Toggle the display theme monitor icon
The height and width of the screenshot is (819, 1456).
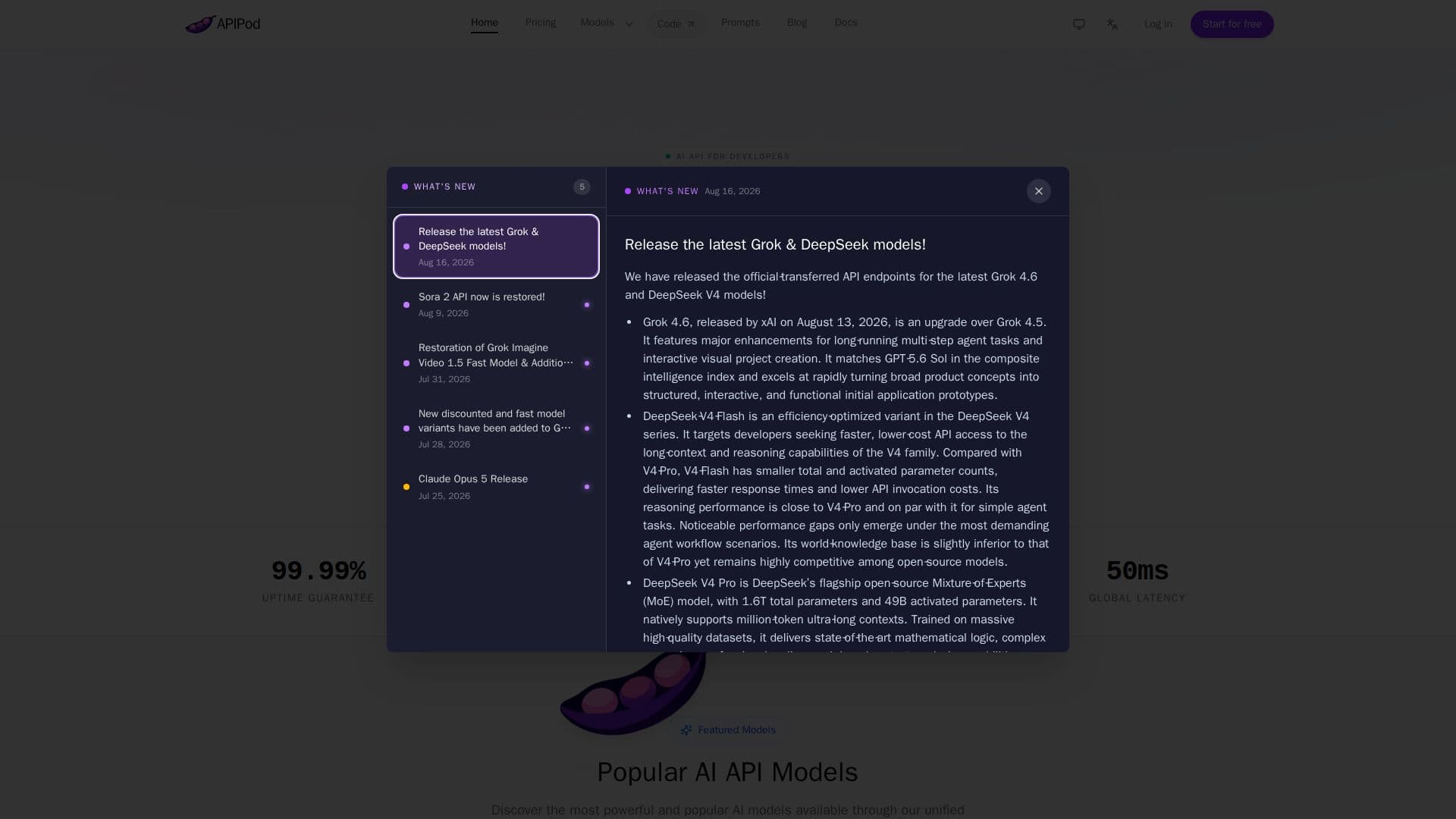coord(1079,24)
